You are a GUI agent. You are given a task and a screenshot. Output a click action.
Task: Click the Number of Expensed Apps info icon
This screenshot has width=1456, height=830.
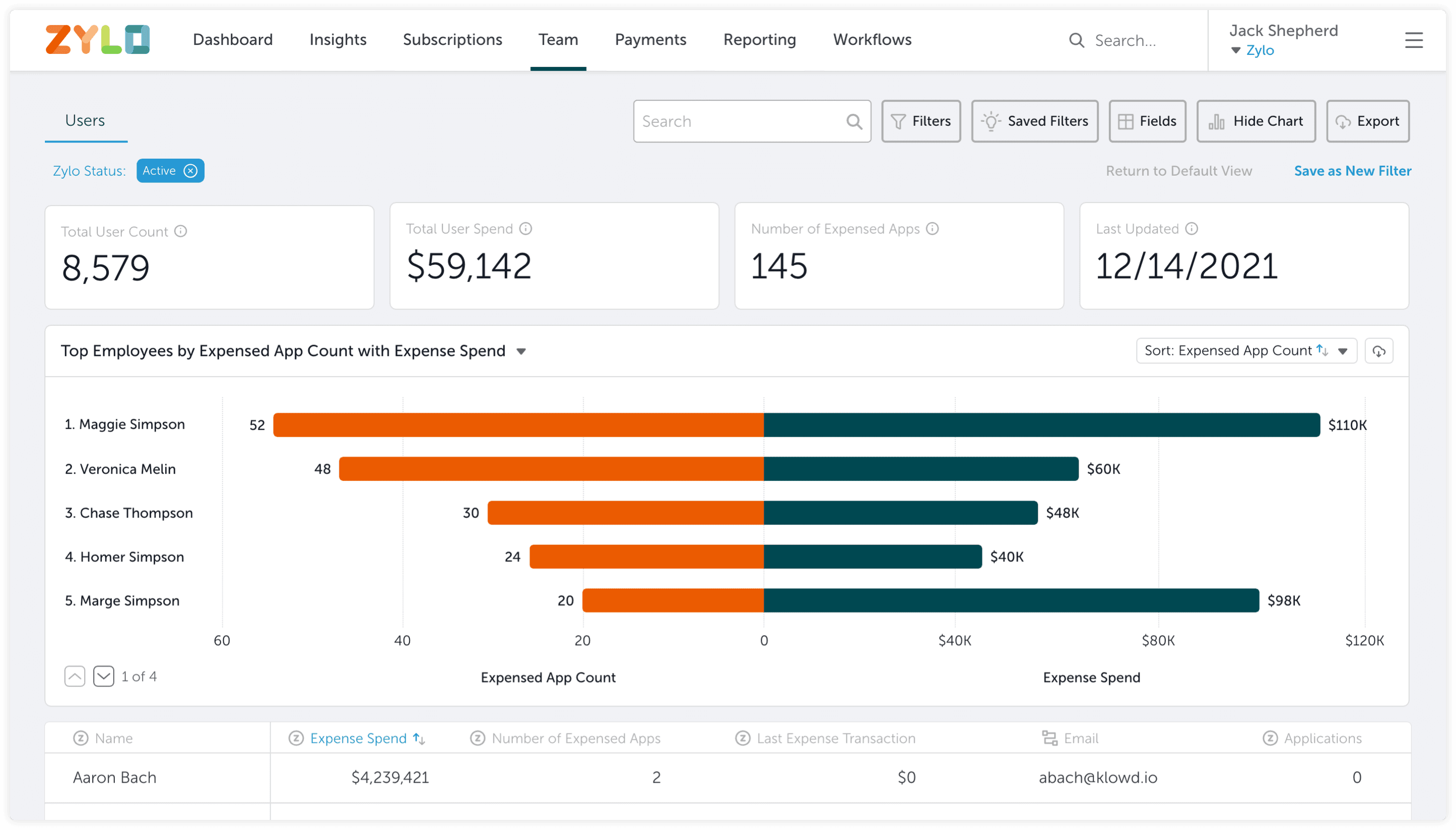click(x=932, y=229)
